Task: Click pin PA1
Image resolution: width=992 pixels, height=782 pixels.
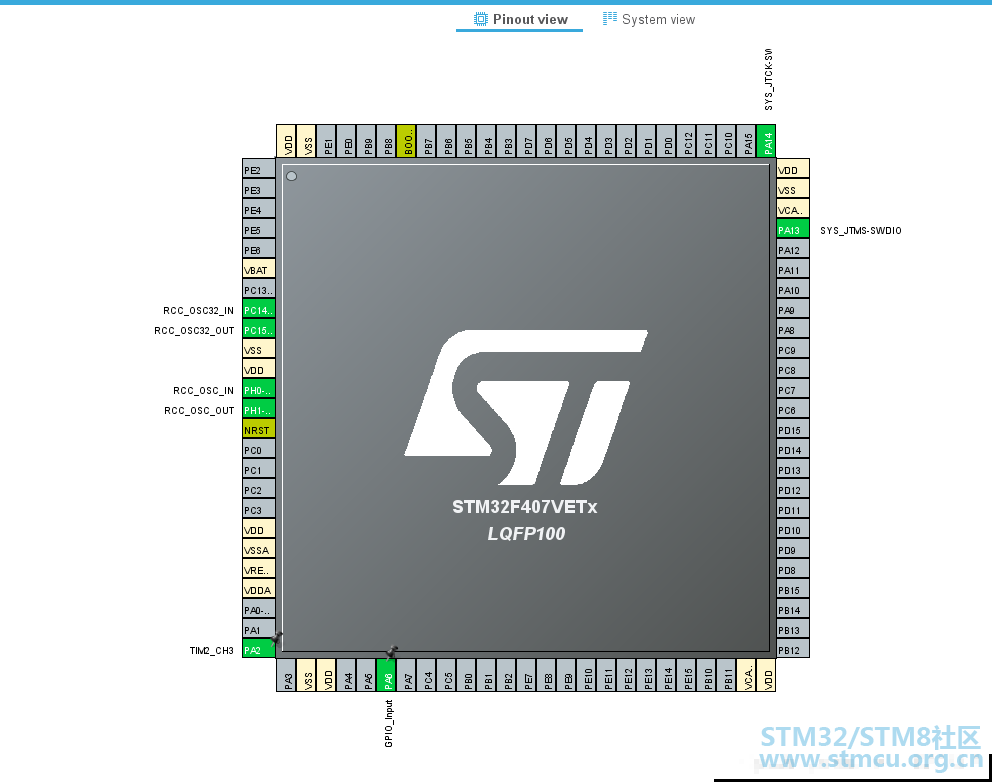Action: 259,630
